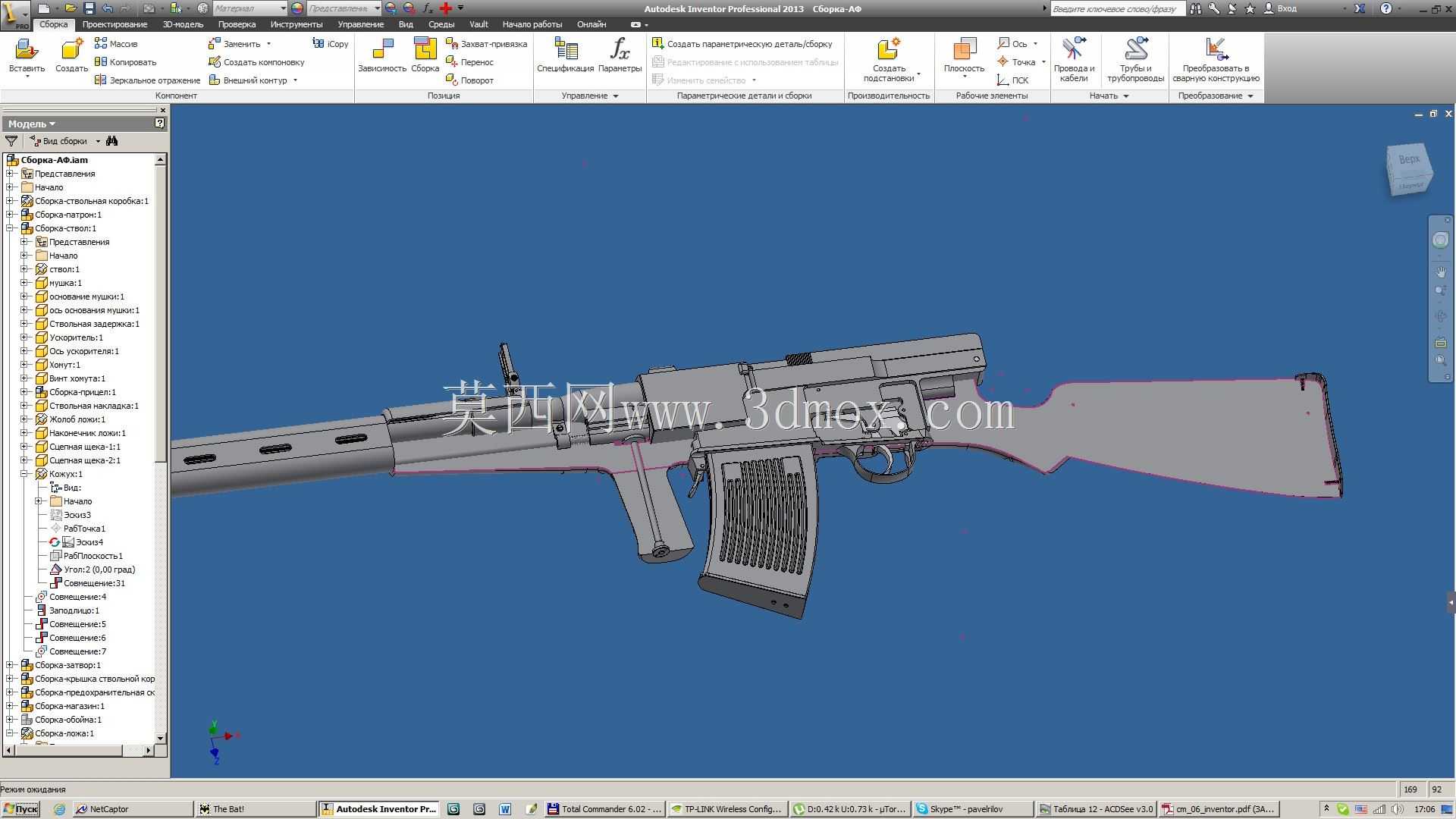
Task: Collapse the Сборка-ствол:1 tree node
Action: [x=11, y=228]
